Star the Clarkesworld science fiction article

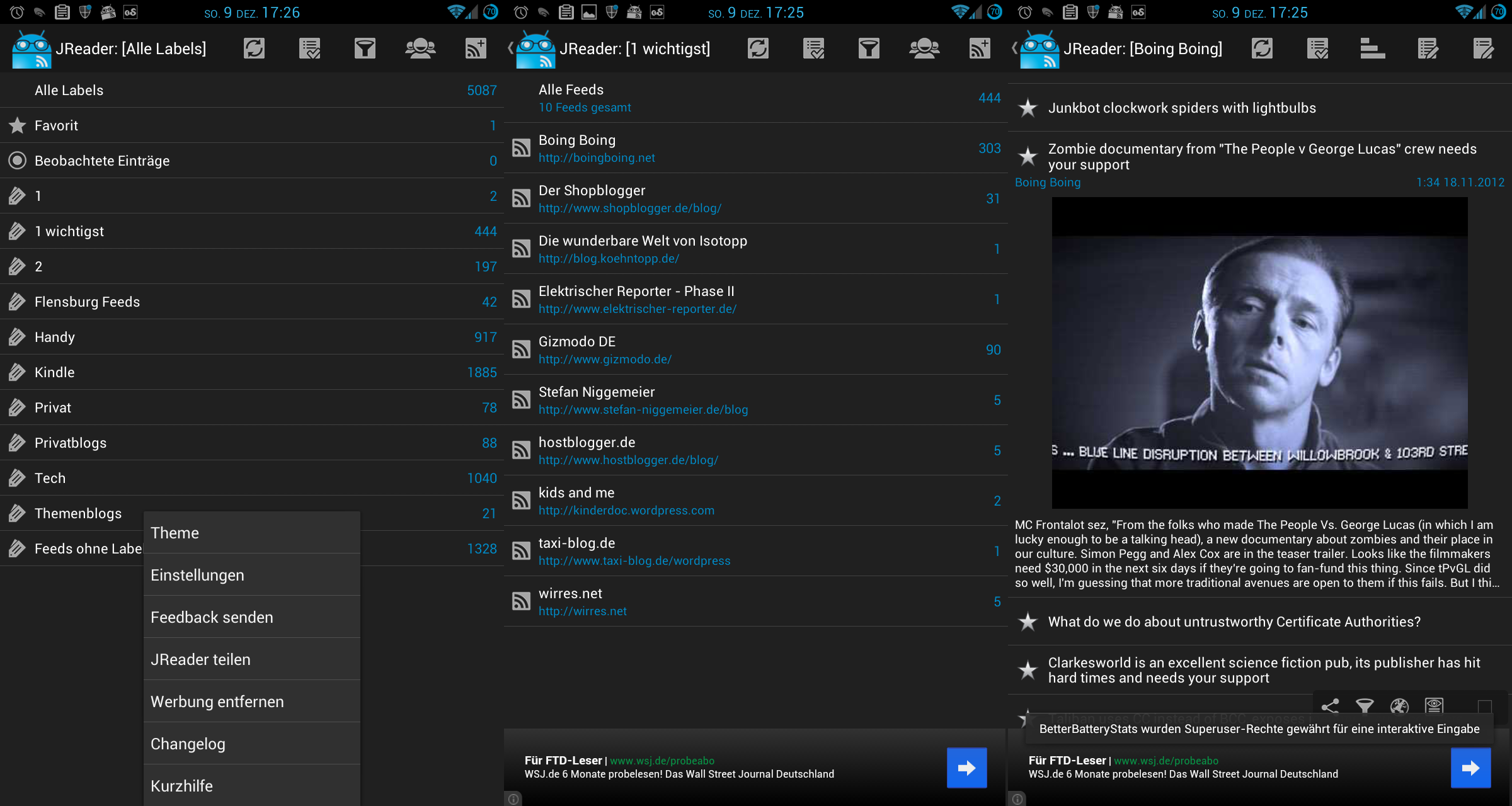[x=1028, y=669]
